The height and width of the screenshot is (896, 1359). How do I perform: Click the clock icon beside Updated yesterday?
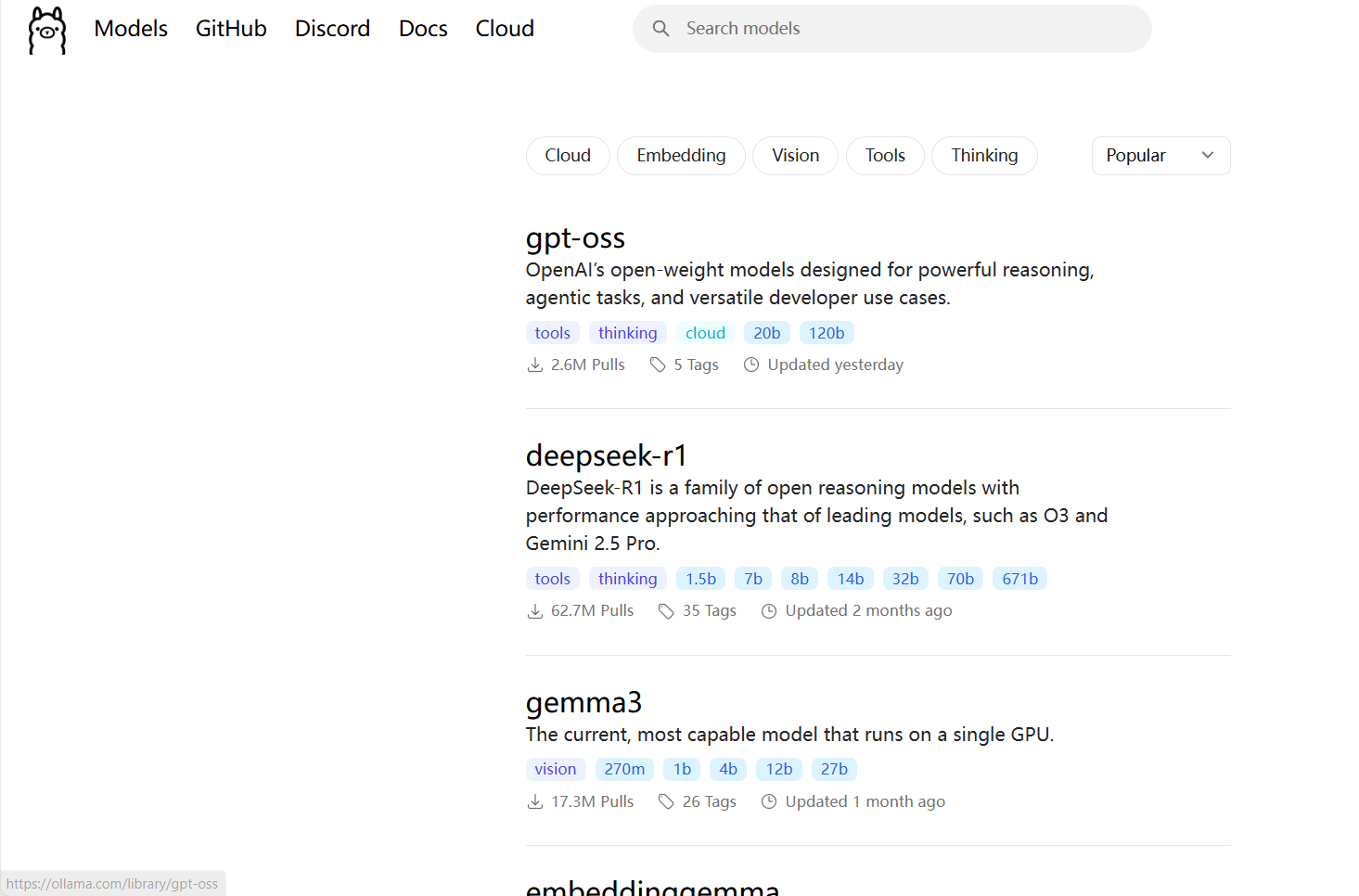751,365
